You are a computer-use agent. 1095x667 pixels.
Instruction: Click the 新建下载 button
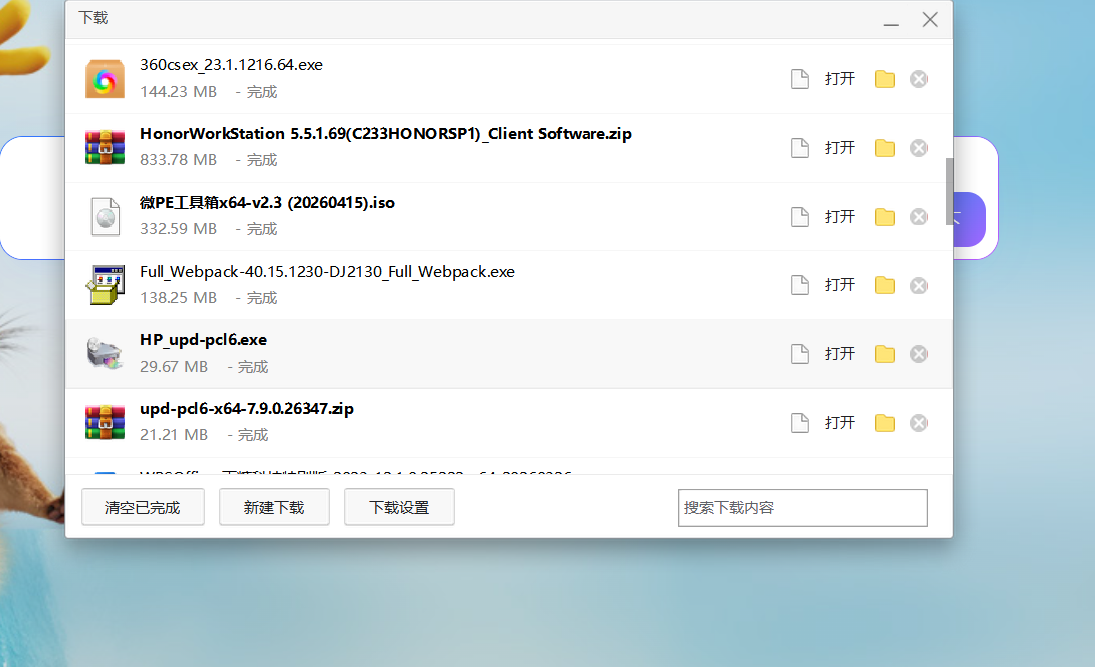[x=274, y=507]
